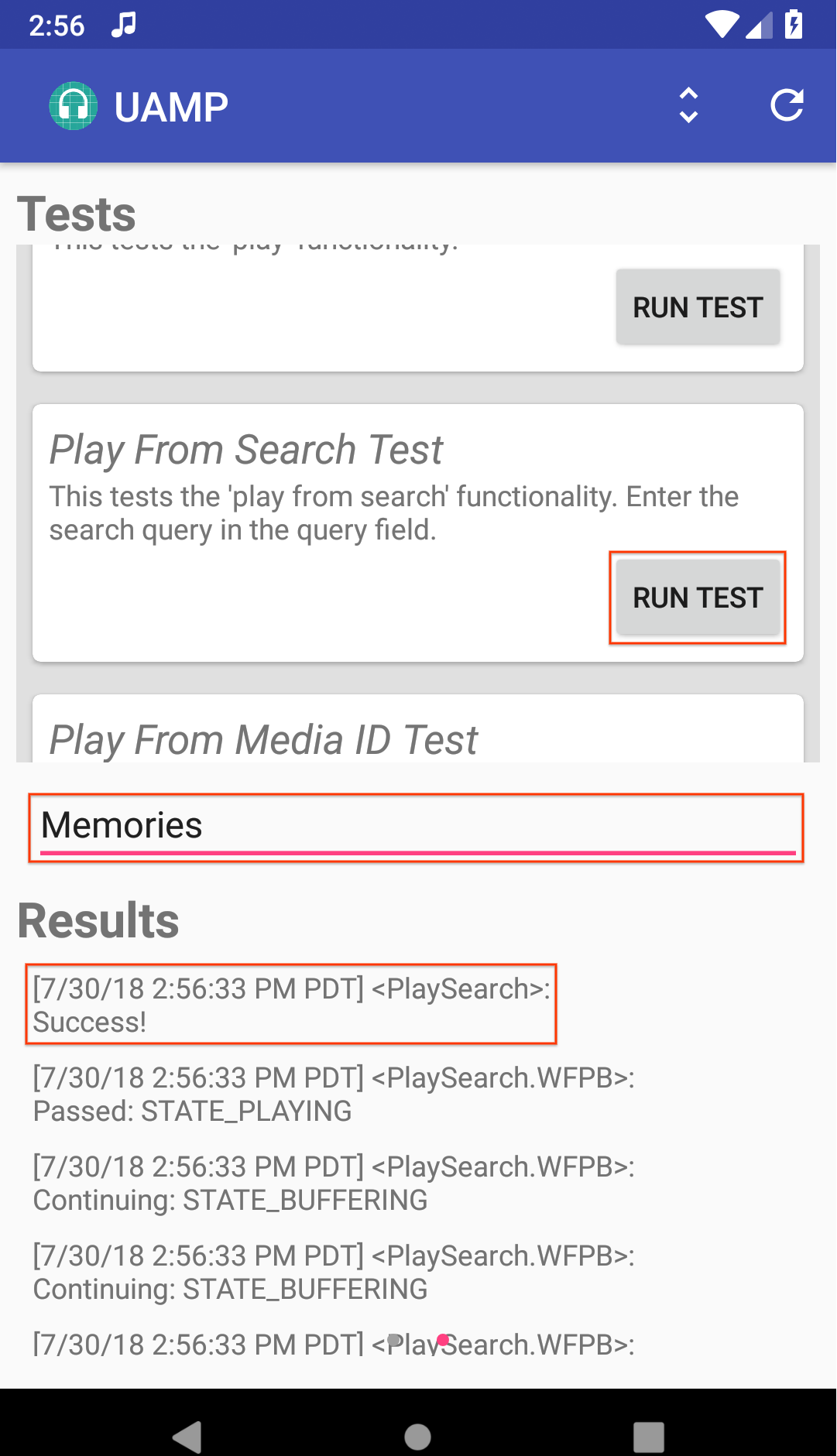Image resolution: width=837 pixels, height=1456 pixels.
Task: Select the PlaySearch Success! result entry
Action: (x=291, y=1005)
